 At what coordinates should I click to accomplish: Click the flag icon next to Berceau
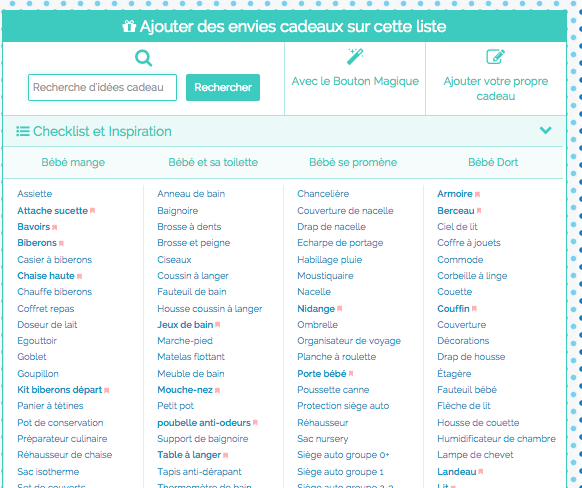[479, 211]
